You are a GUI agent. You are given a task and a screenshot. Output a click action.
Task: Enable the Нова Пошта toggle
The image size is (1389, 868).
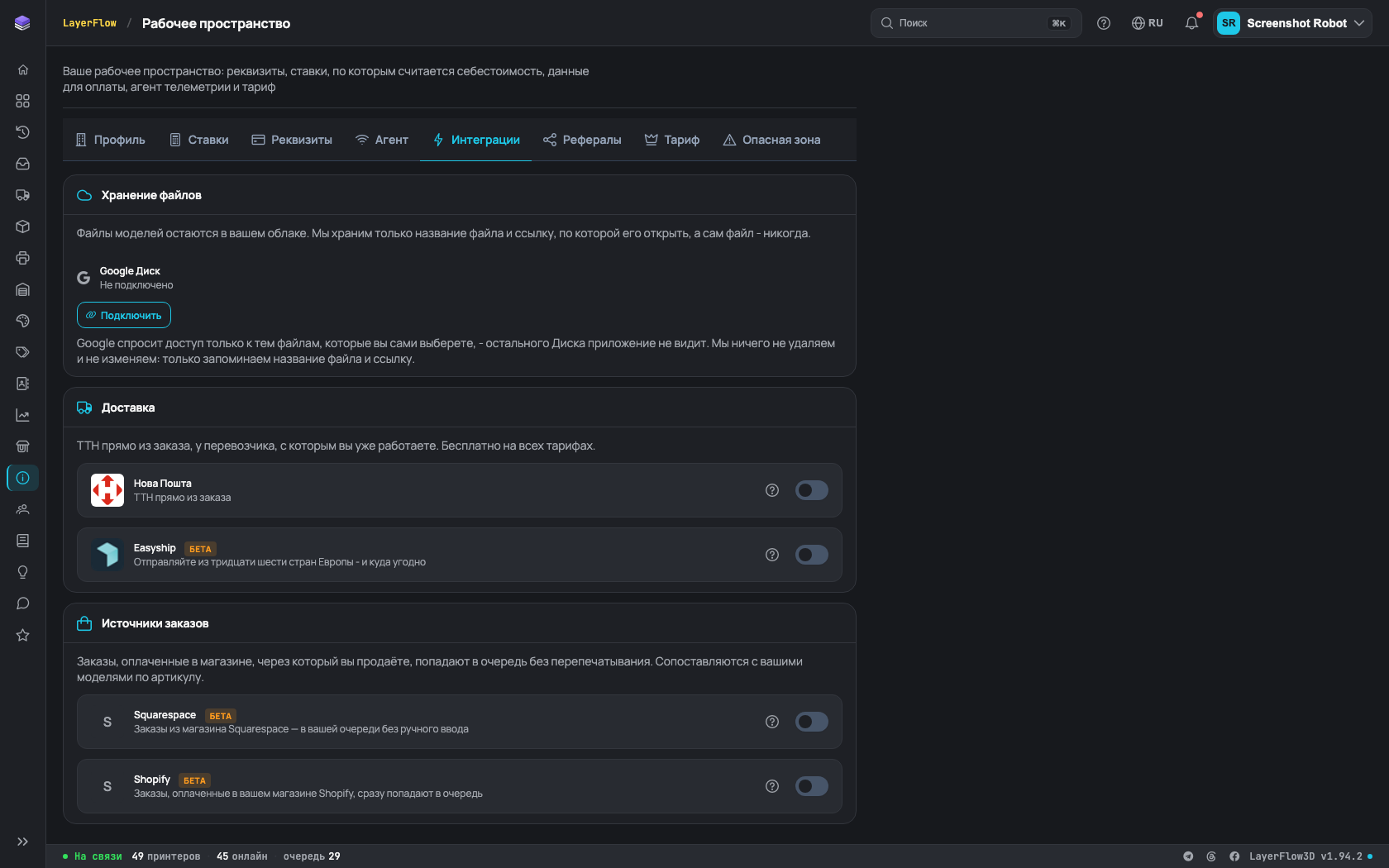(812, 490)
